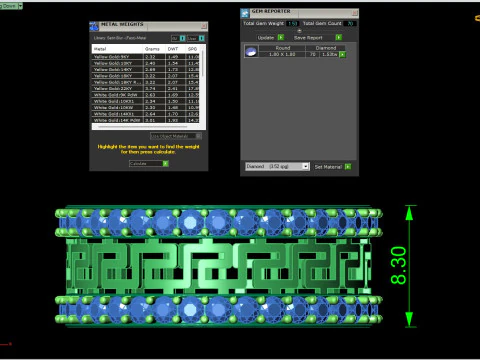This screenshot has height=360, width=480.
Task: Select the Yellow Gold 9KY row
Action: [x=145, y=57]
